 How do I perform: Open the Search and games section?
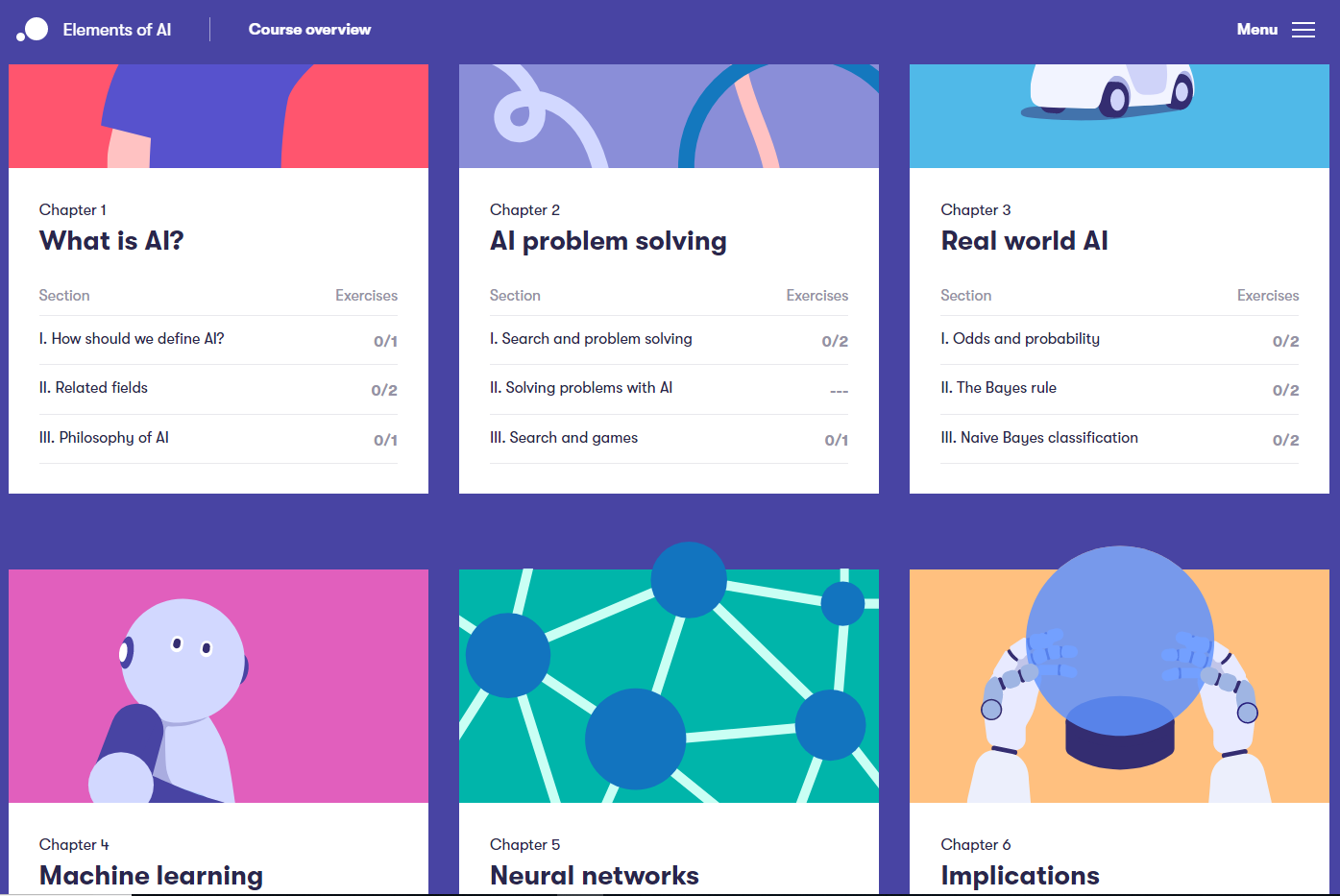564,438
